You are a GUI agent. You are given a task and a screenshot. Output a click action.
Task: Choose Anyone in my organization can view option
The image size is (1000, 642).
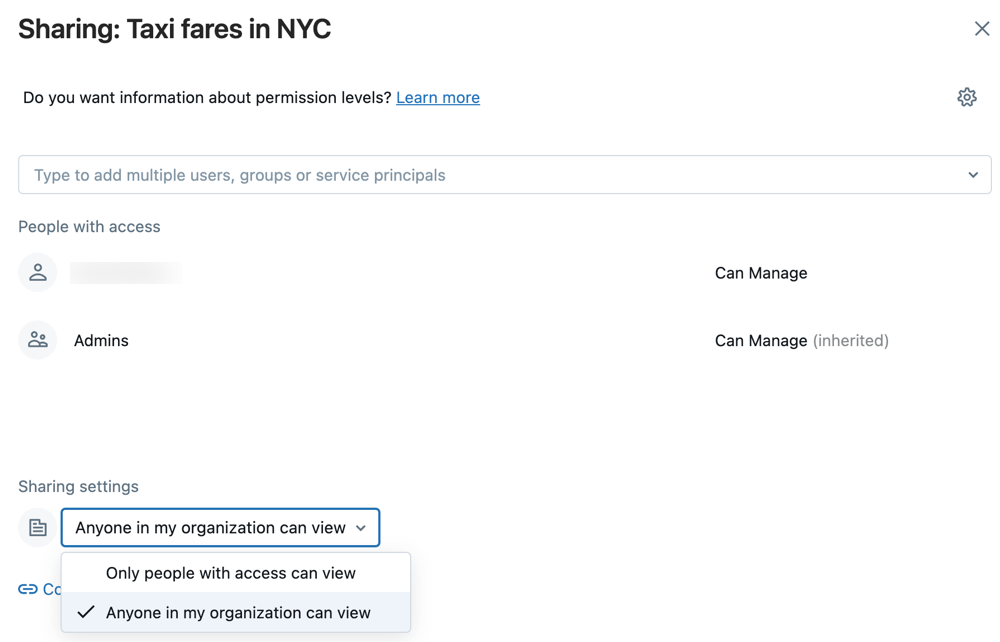238,612
